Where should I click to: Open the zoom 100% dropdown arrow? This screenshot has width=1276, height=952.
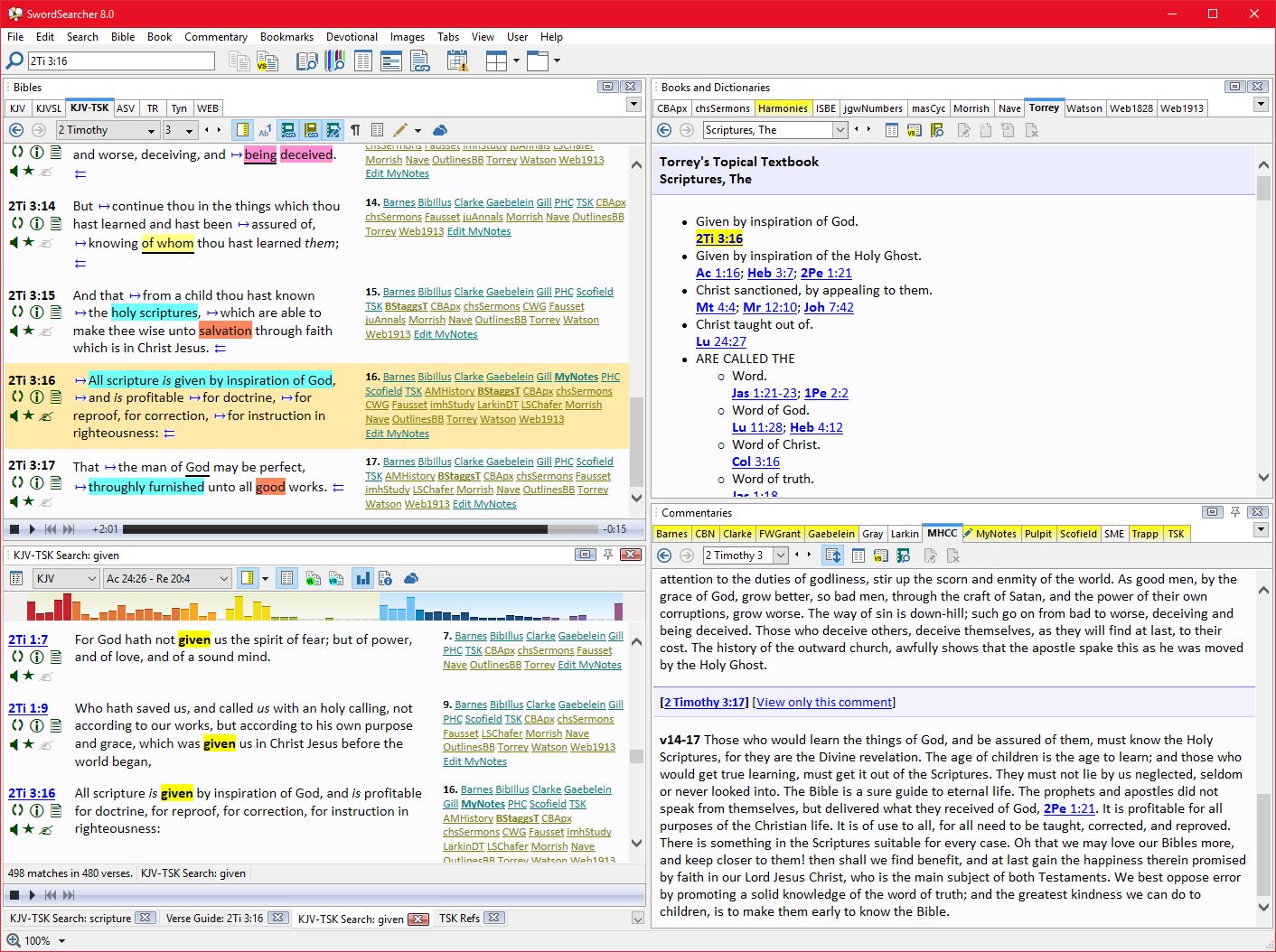coord(61,941)
